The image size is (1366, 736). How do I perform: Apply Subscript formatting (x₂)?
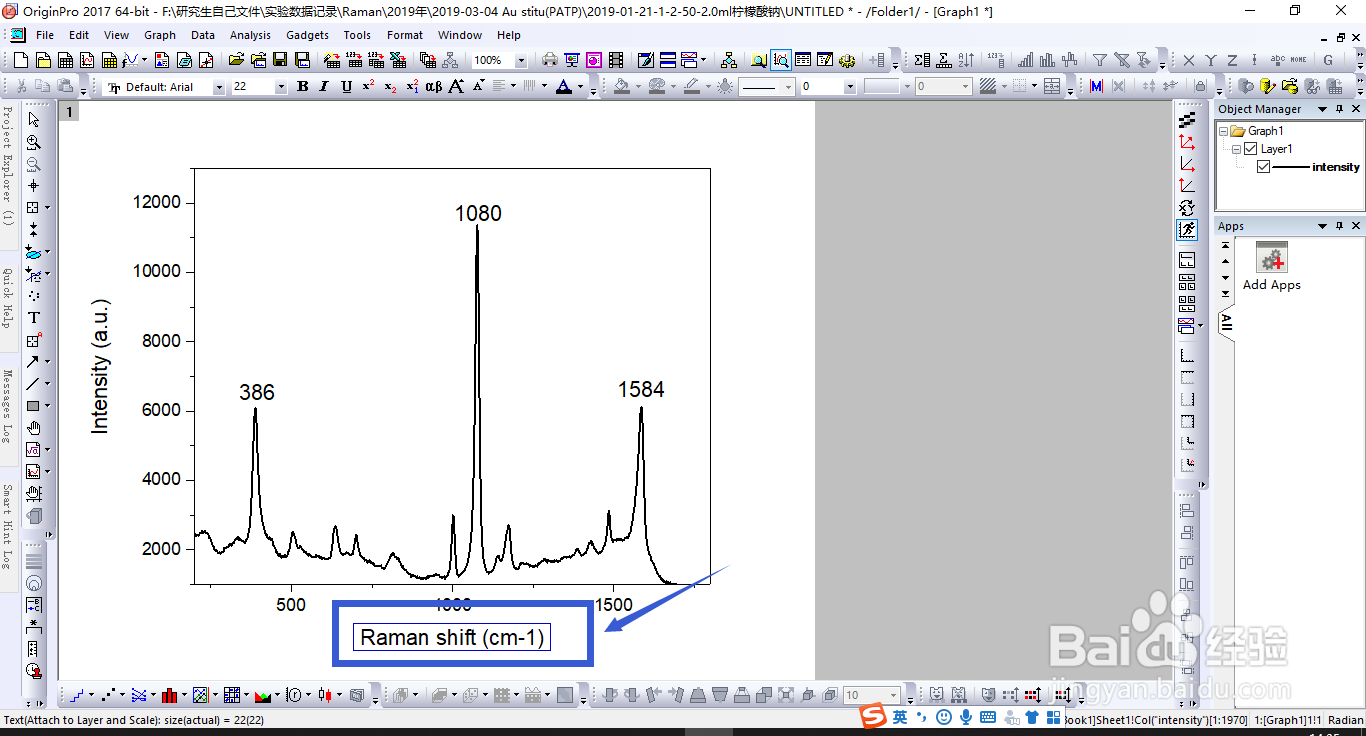(x=390, y=87)
